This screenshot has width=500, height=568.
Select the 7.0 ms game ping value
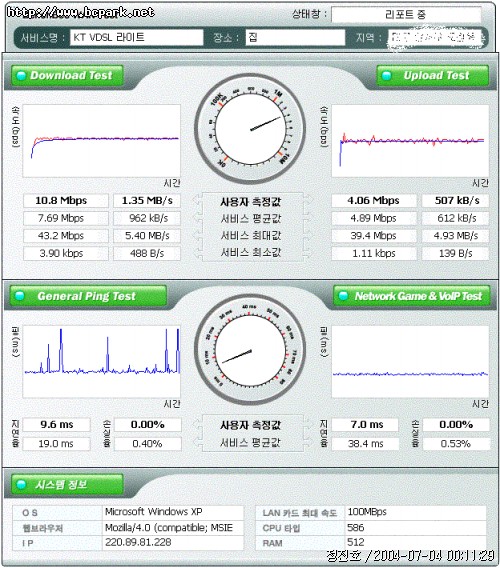coord(365,425)
